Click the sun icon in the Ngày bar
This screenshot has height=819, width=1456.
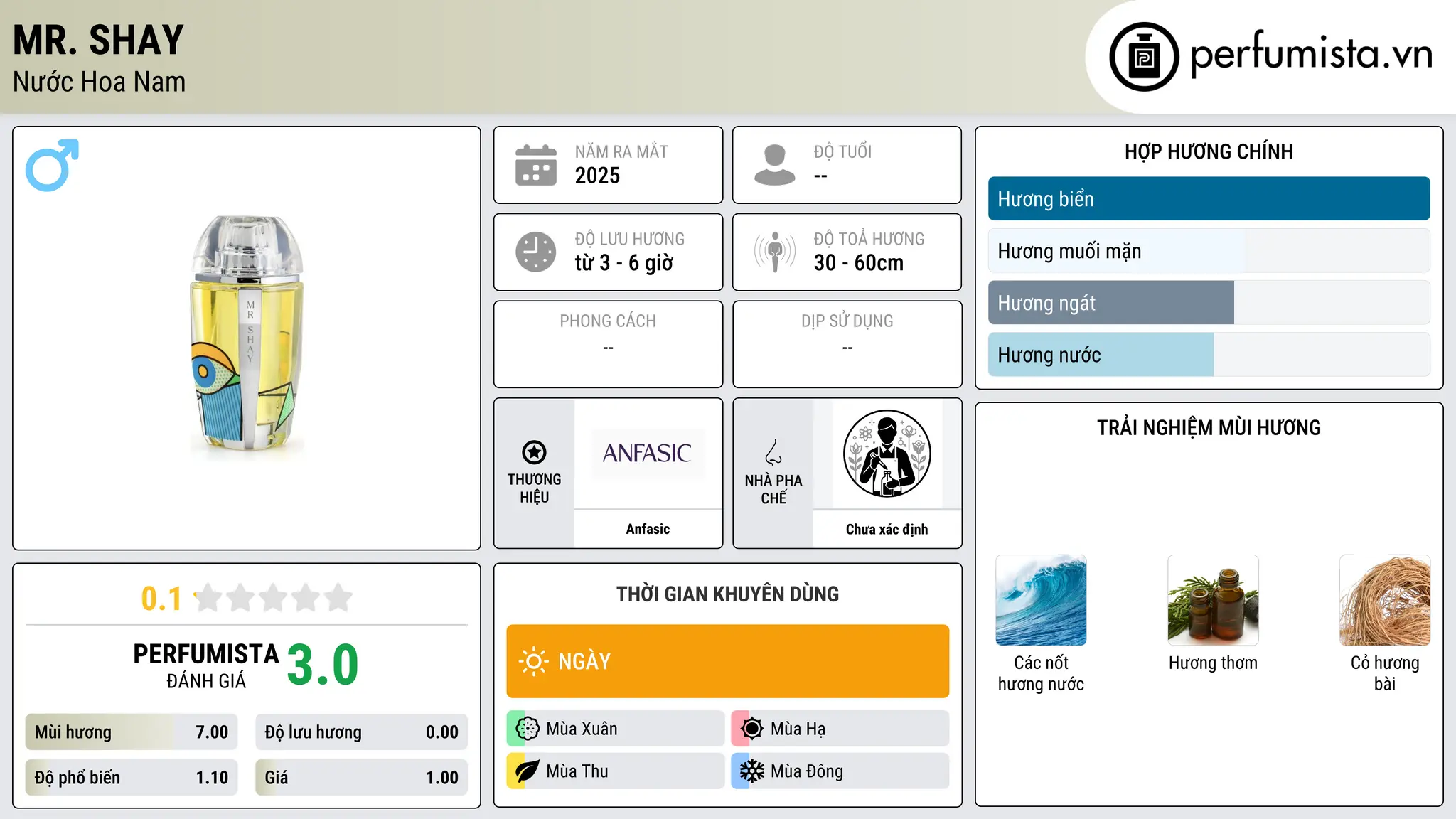click(x=533, y=661)
